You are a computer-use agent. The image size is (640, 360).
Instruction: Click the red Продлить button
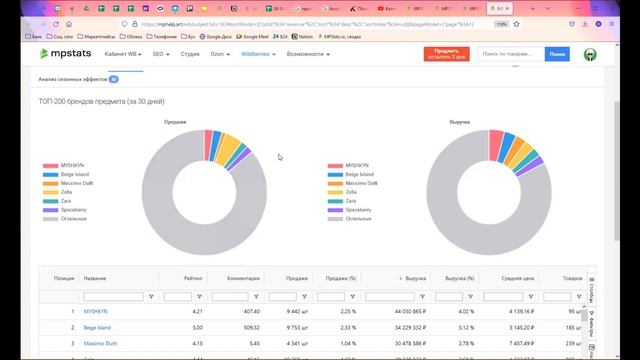pos(447,54)
